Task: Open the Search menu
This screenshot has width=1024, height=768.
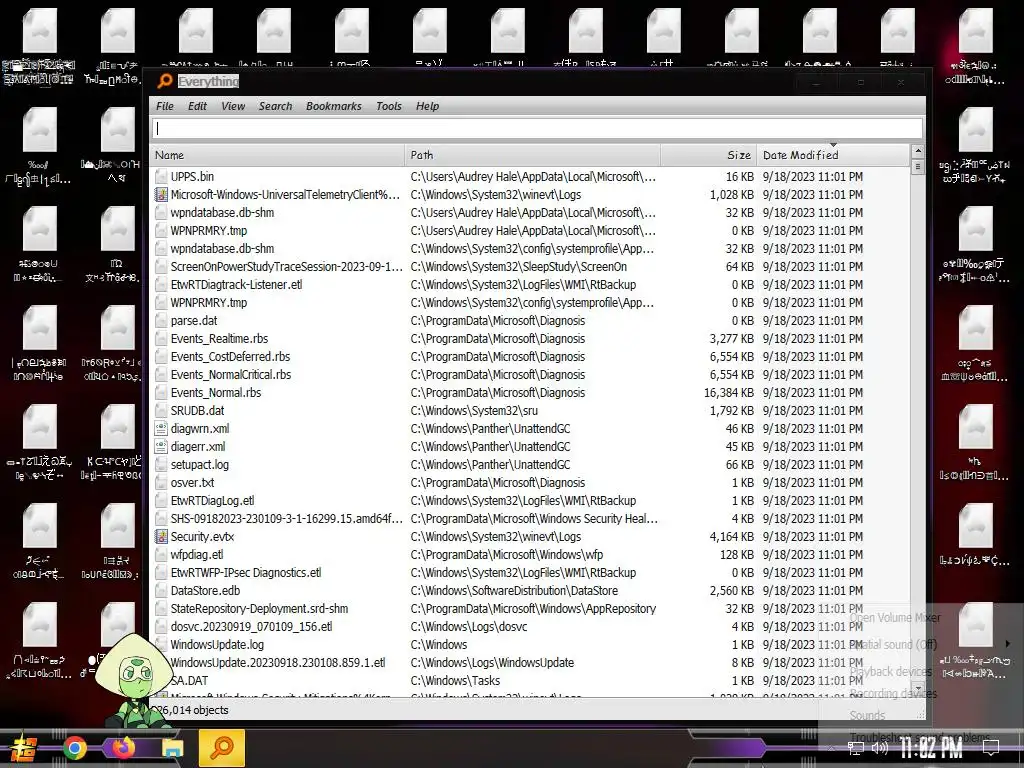Action: 275,106
